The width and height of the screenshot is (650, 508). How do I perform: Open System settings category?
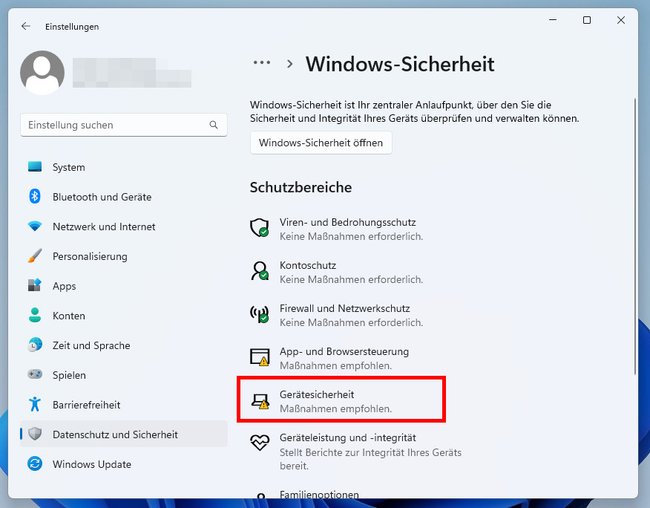tap(124, 167)
